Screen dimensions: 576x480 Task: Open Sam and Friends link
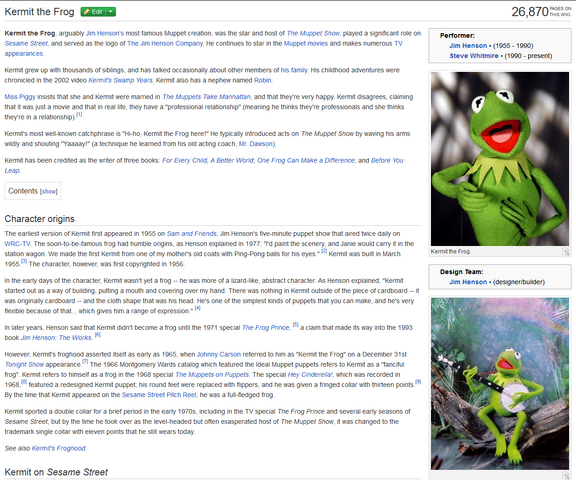(192, 234)
